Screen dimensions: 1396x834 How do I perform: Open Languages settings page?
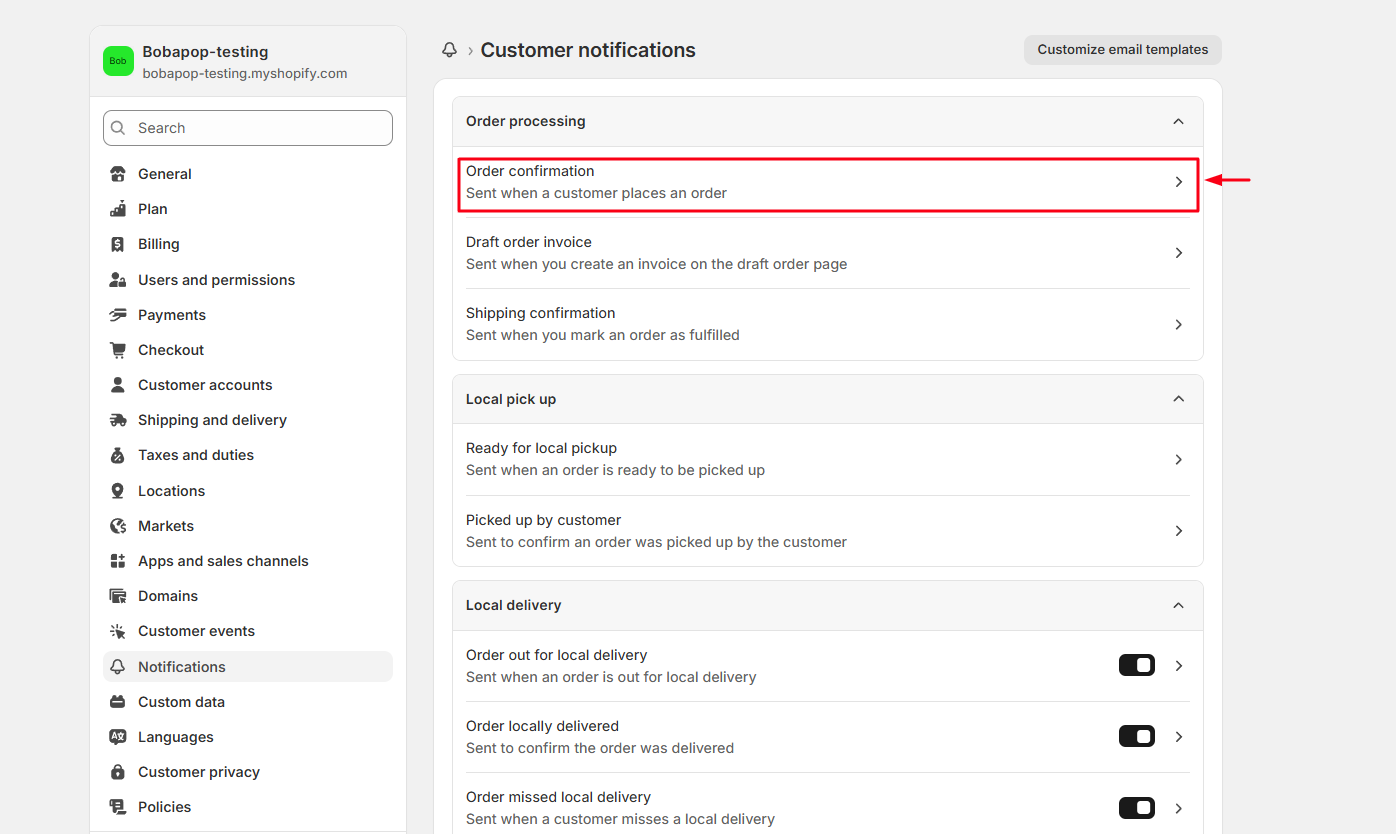click(x=248, y=737)
